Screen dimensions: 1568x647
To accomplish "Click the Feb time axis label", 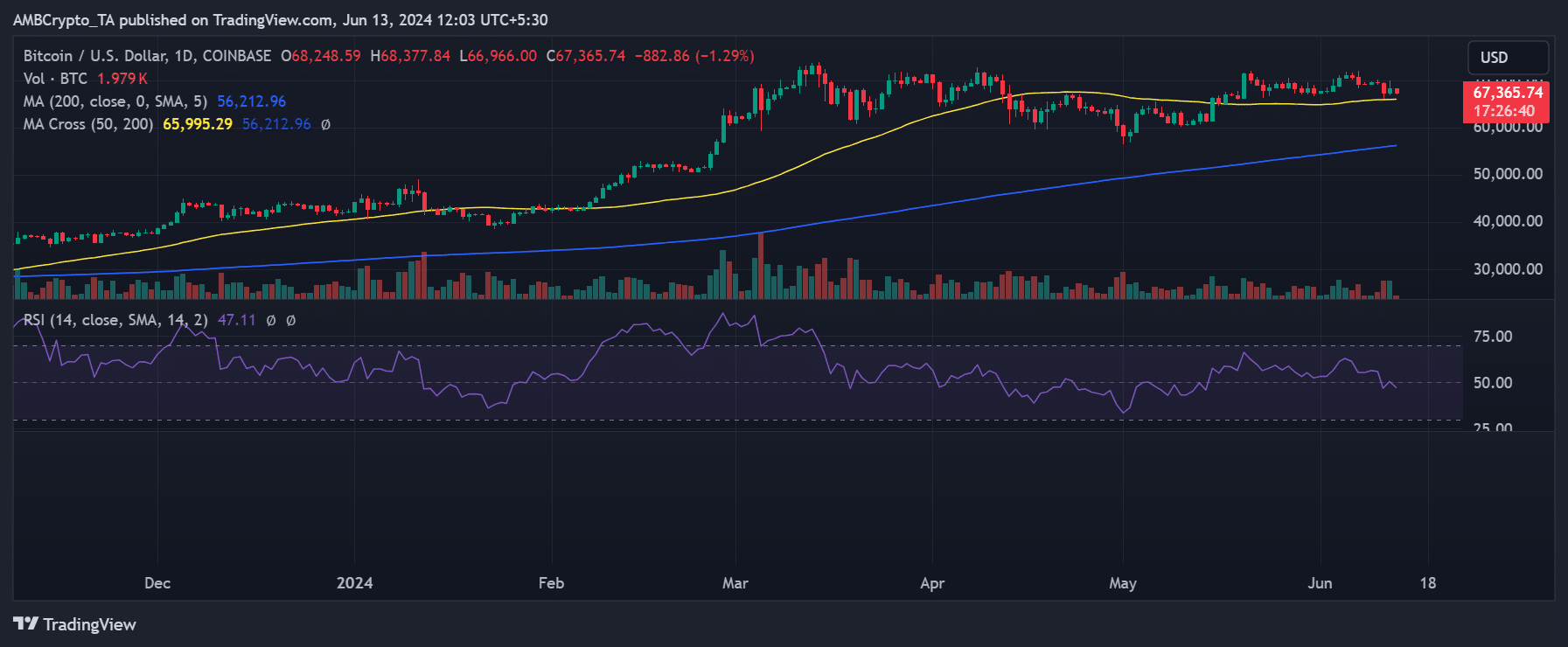I will coord(552,583).
